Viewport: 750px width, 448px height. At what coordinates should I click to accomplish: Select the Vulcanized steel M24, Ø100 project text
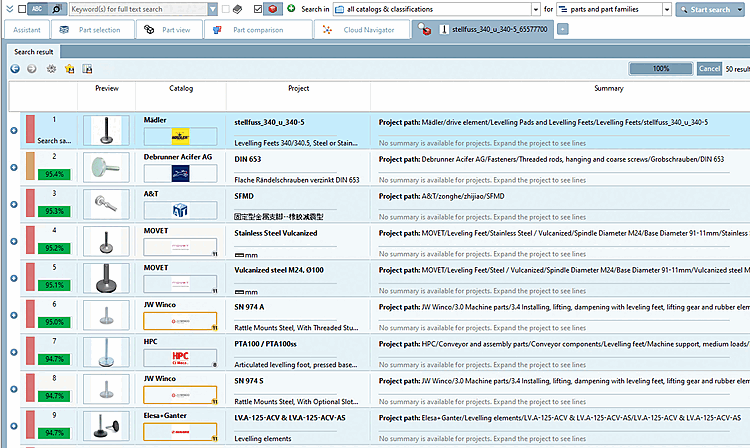point(279,270)
